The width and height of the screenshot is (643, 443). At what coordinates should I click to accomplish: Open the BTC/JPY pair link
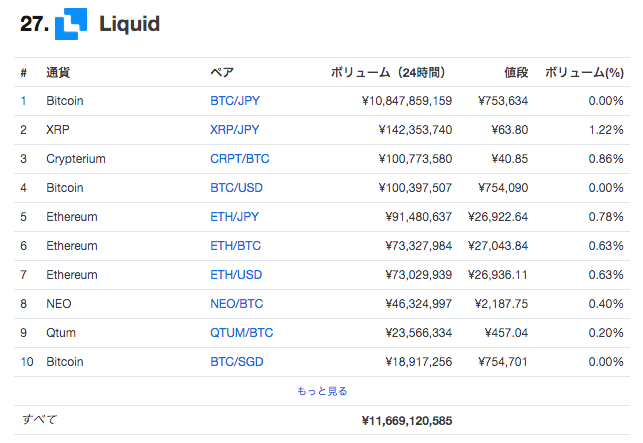(235, 100)
